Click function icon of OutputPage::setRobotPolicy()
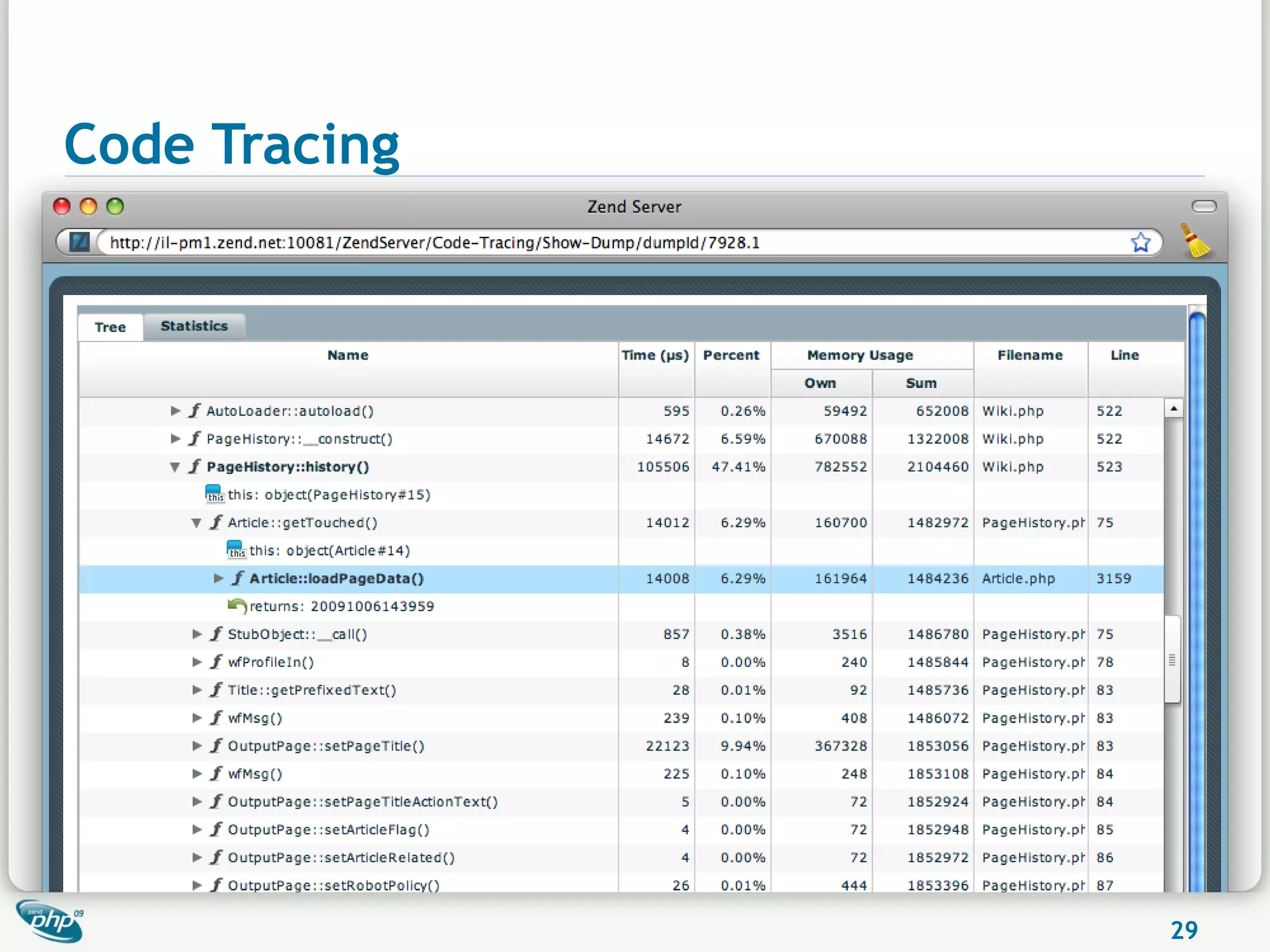 click(x=216, y=884)
